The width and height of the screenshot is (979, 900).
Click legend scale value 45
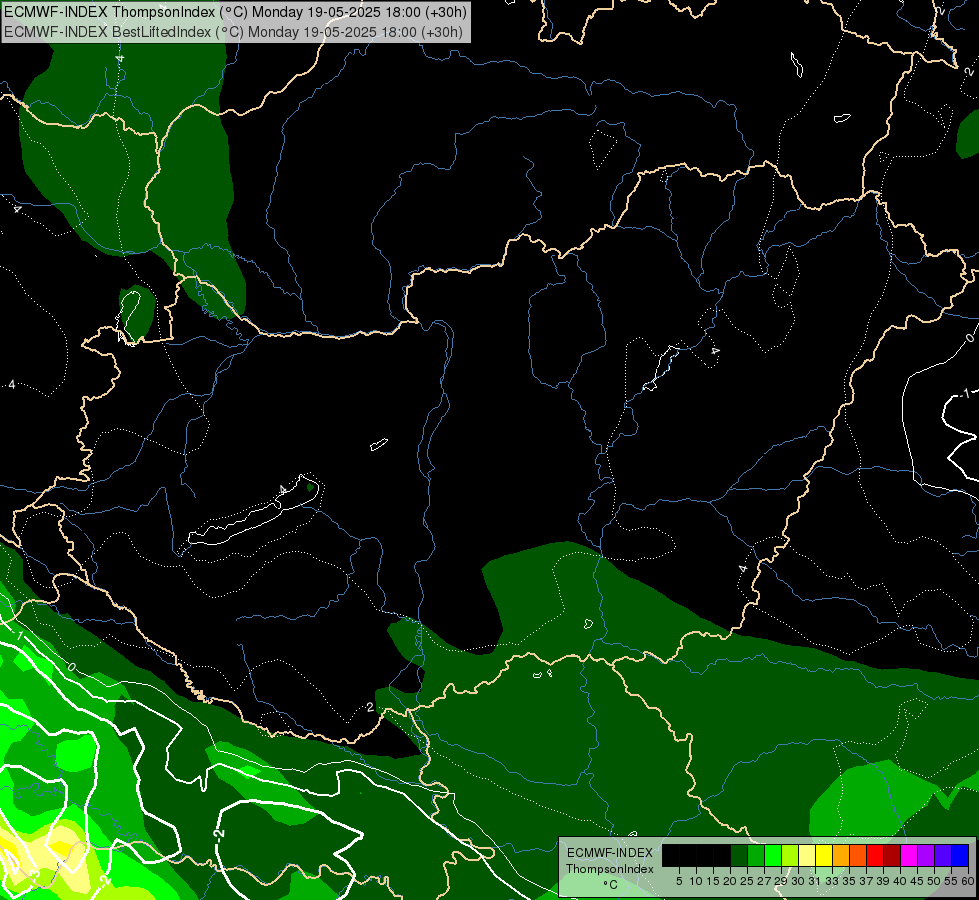pos(917,881)
